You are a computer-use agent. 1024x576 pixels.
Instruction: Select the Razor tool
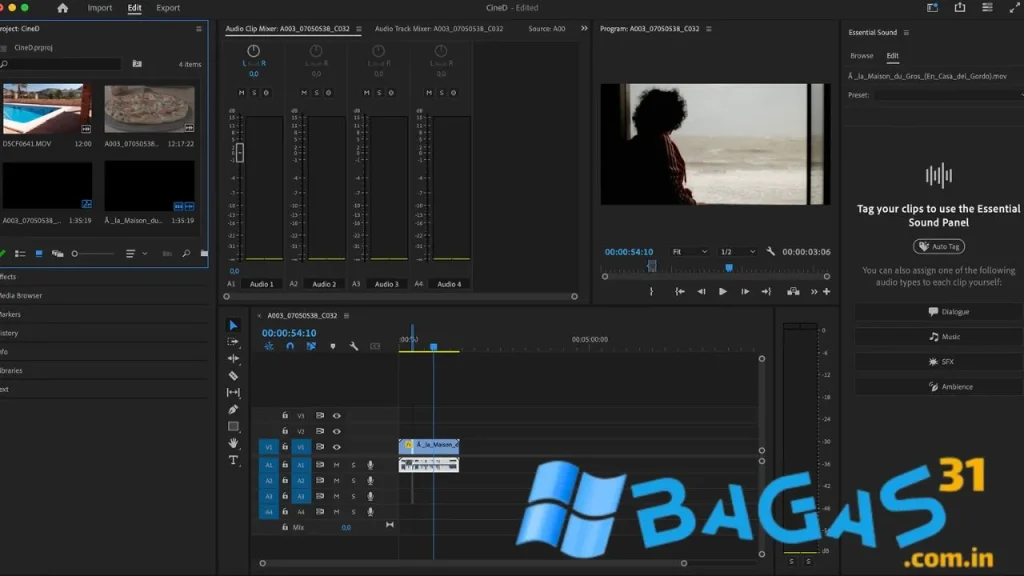pyautogui.click(x=233, y=376)
